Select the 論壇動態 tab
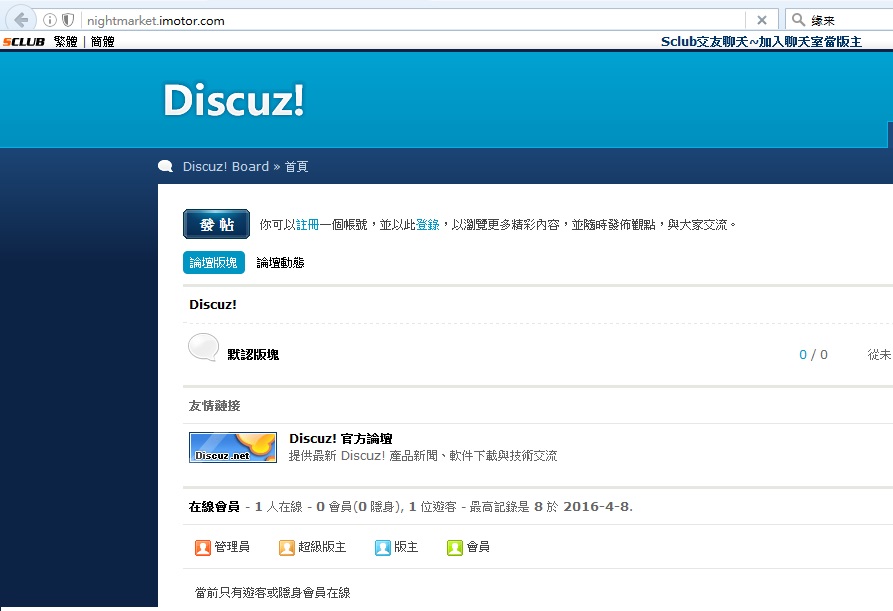Screen dimensions: 893x611 point(280,263)
